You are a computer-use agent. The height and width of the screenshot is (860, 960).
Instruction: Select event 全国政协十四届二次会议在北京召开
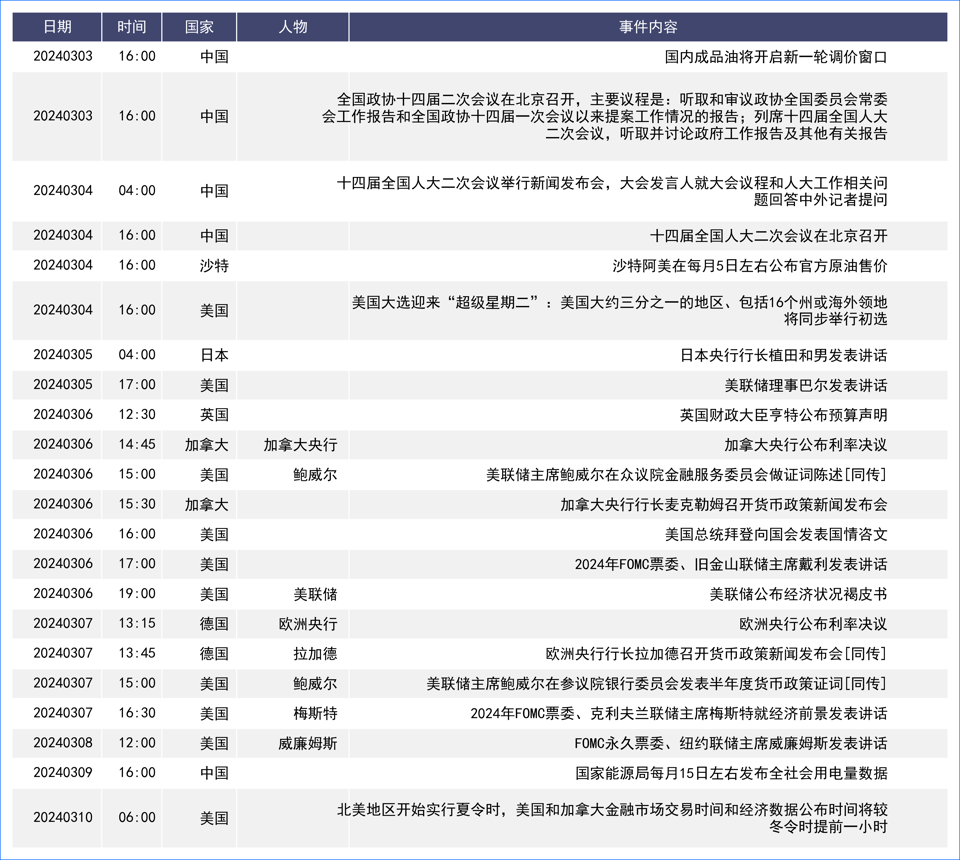point(605,116)
